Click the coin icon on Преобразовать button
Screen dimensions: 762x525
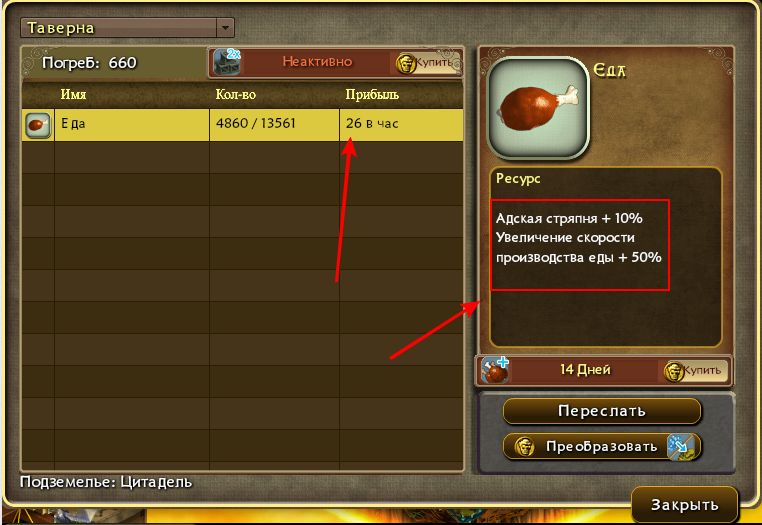coord(524,446)
